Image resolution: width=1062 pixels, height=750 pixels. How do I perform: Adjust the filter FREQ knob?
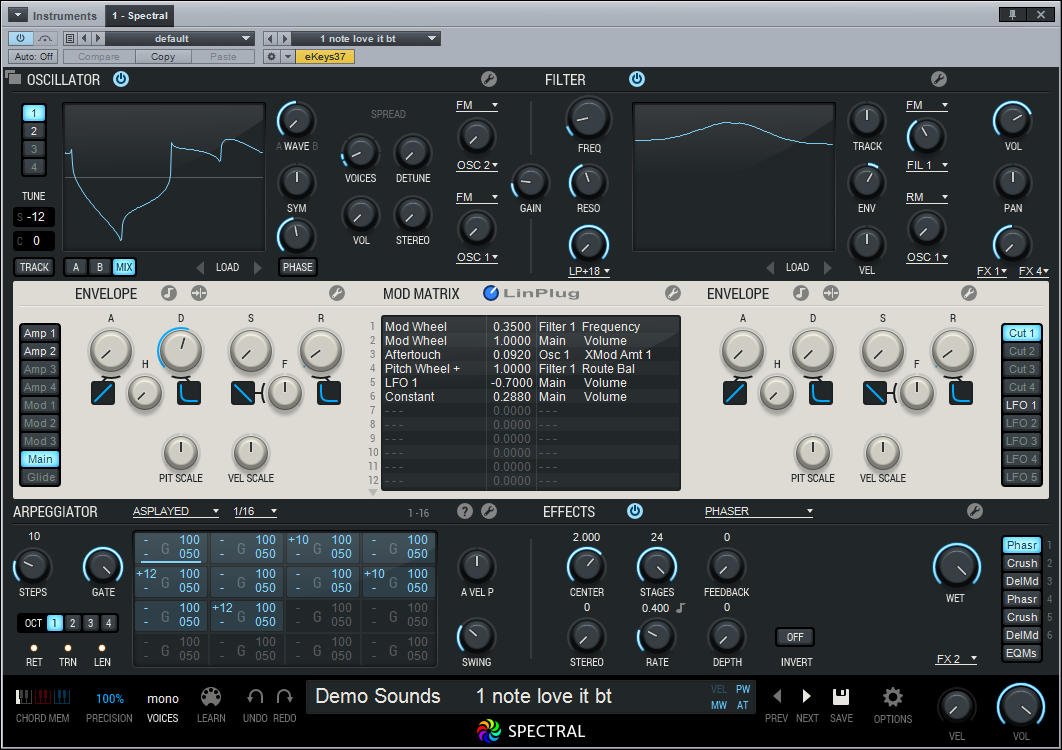(x=588, y=118)
